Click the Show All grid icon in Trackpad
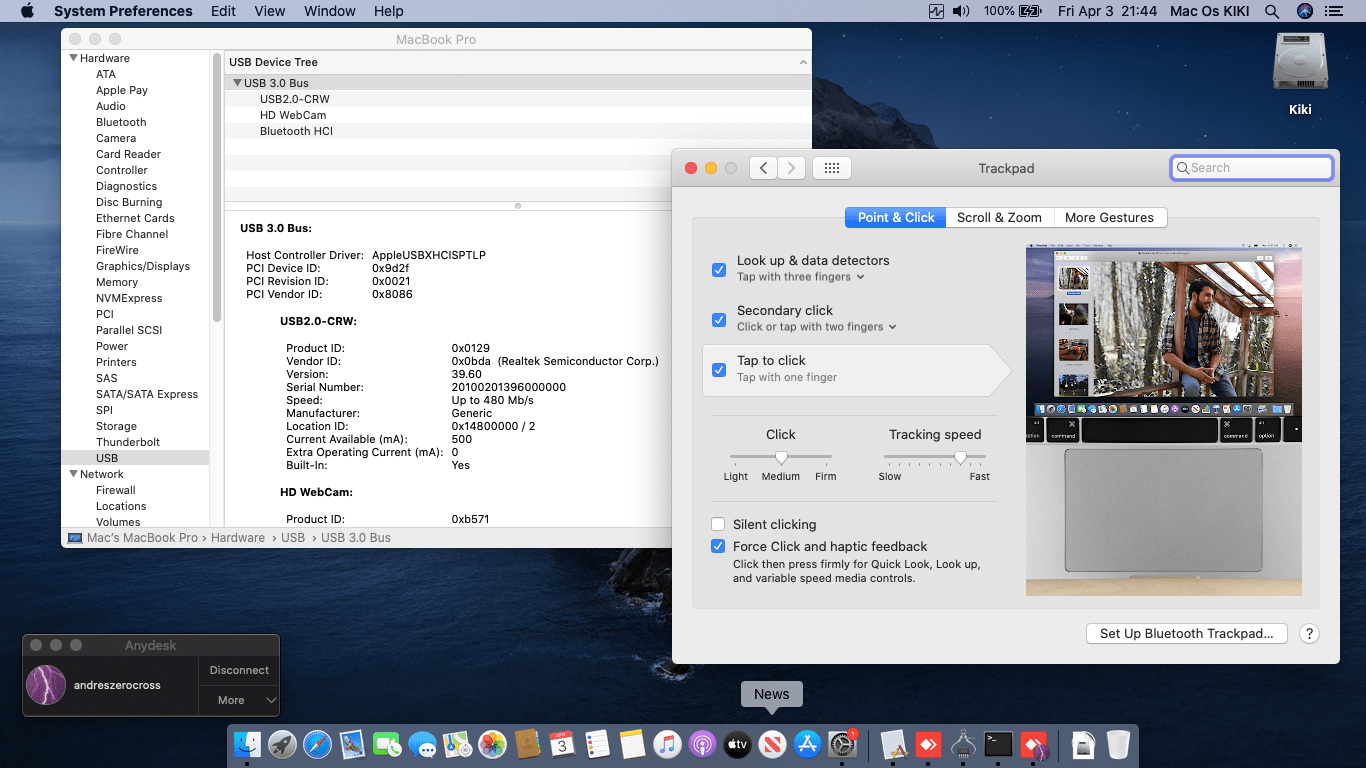 (x=831, y=168)
